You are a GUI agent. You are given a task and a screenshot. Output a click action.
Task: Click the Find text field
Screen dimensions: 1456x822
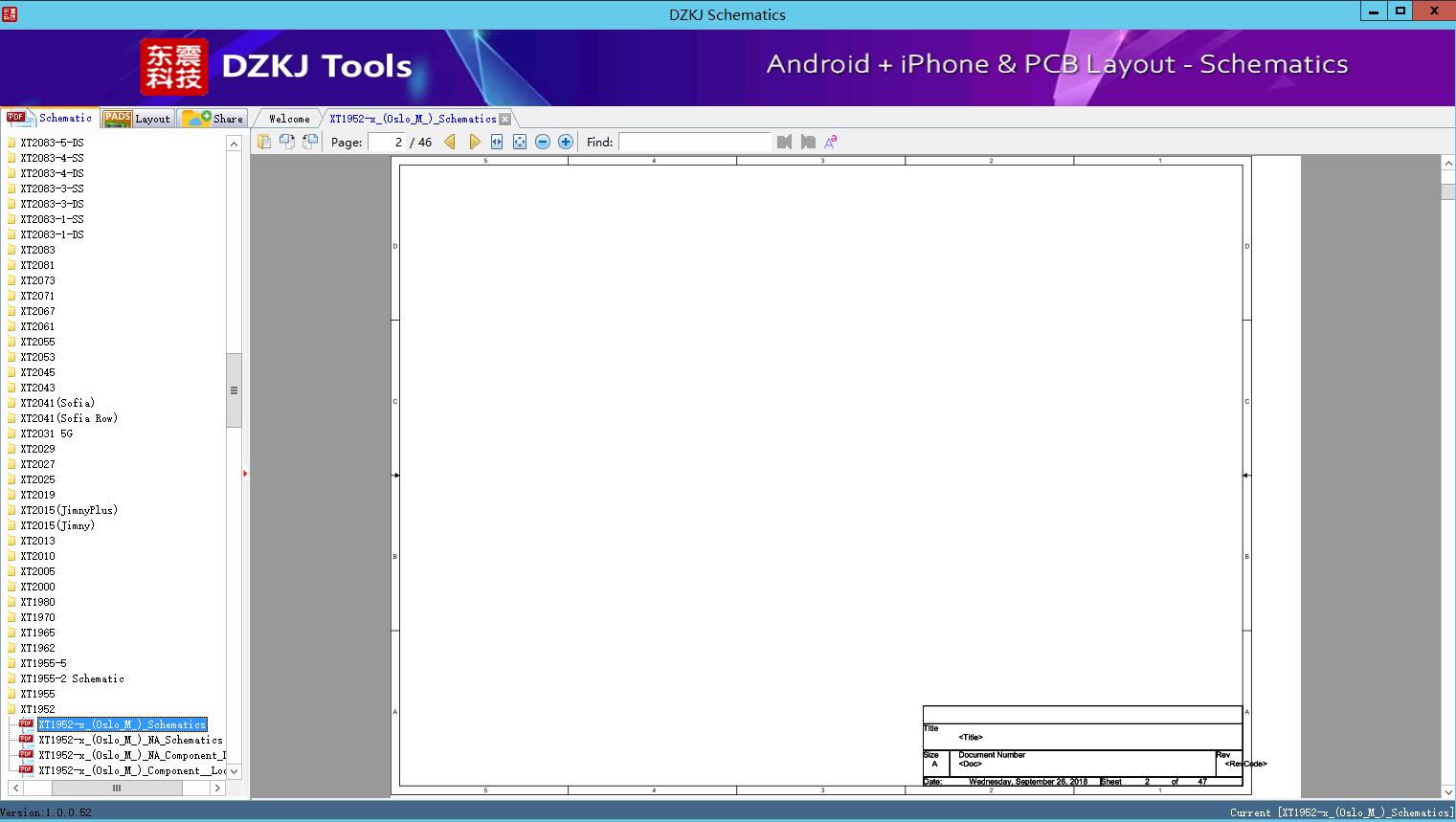tap(694, 142)
